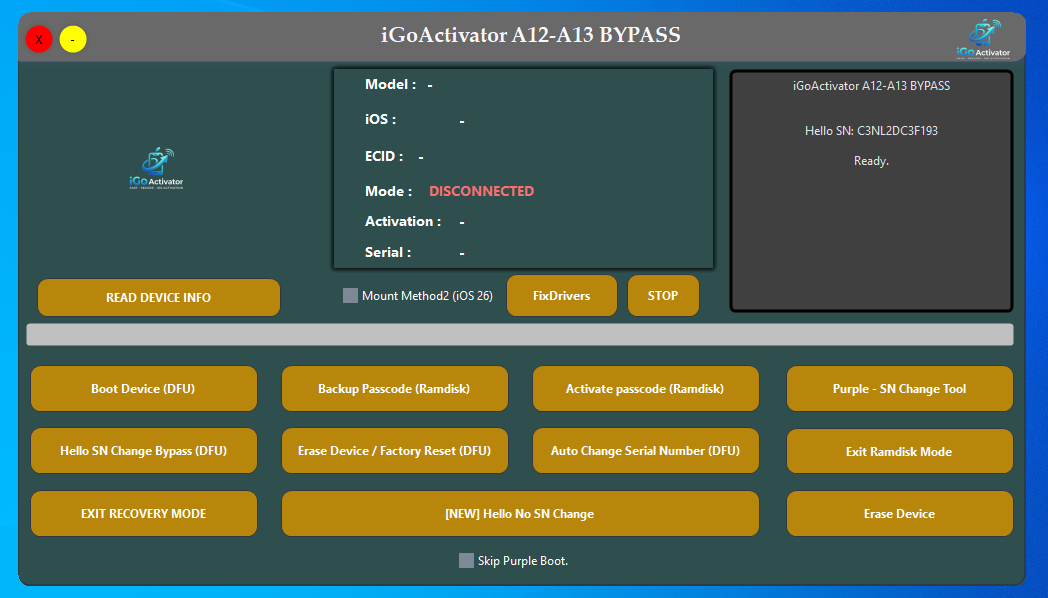The image size is (1048, 598).
Task: Click EXIT RECOVERY MODE button
Action: (144, 514)
